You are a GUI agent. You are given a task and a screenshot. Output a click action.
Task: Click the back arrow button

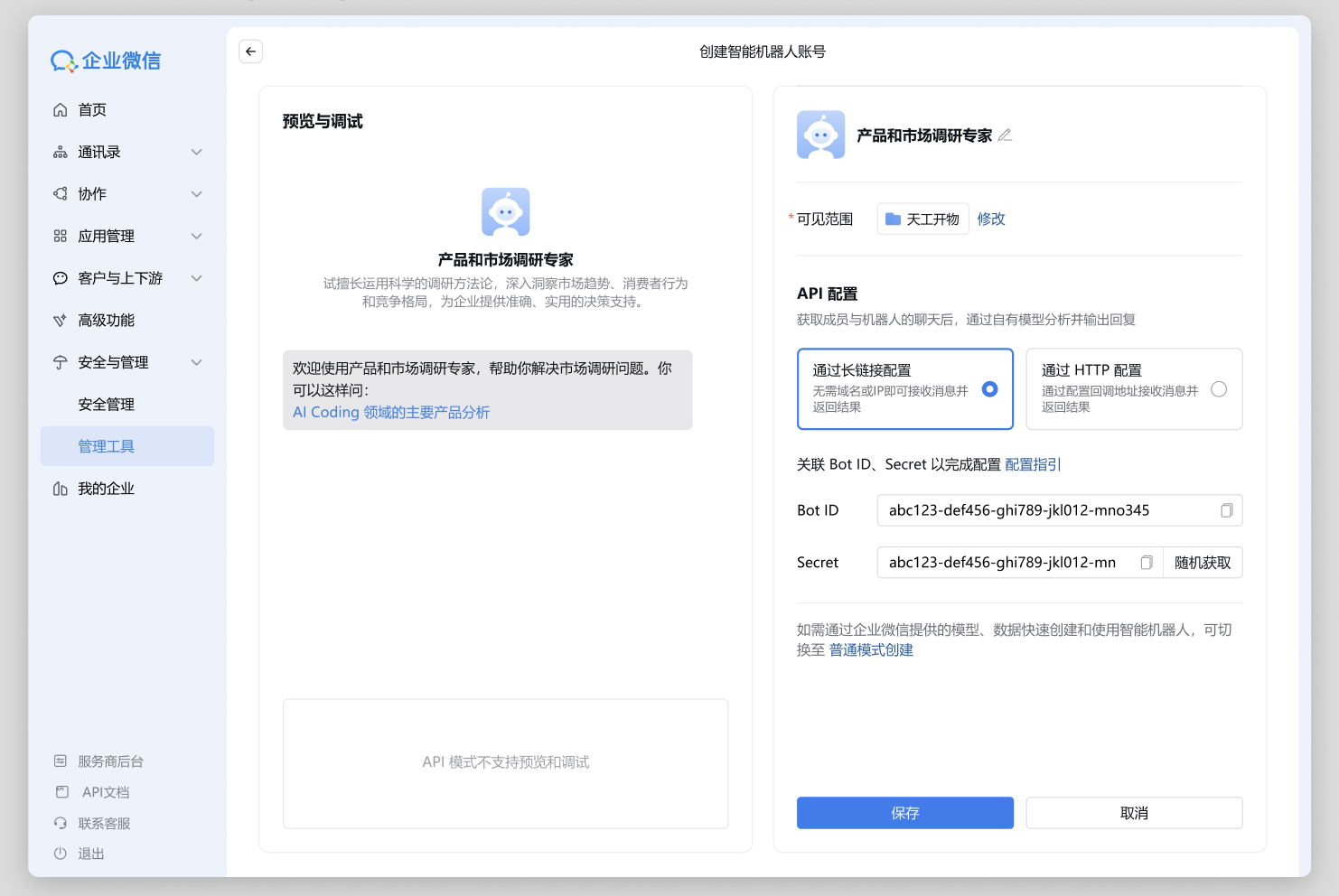(250, 51)
